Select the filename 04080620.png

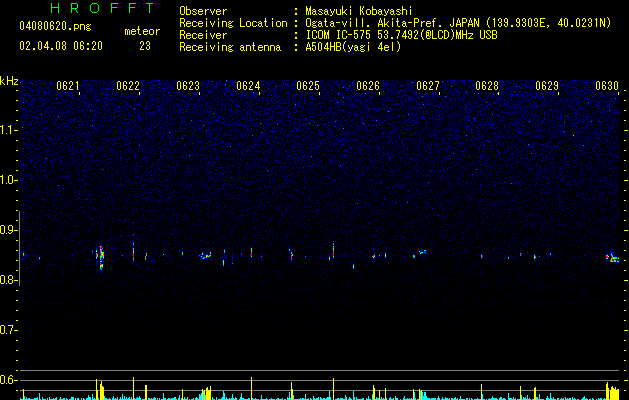tap(55, 27)
